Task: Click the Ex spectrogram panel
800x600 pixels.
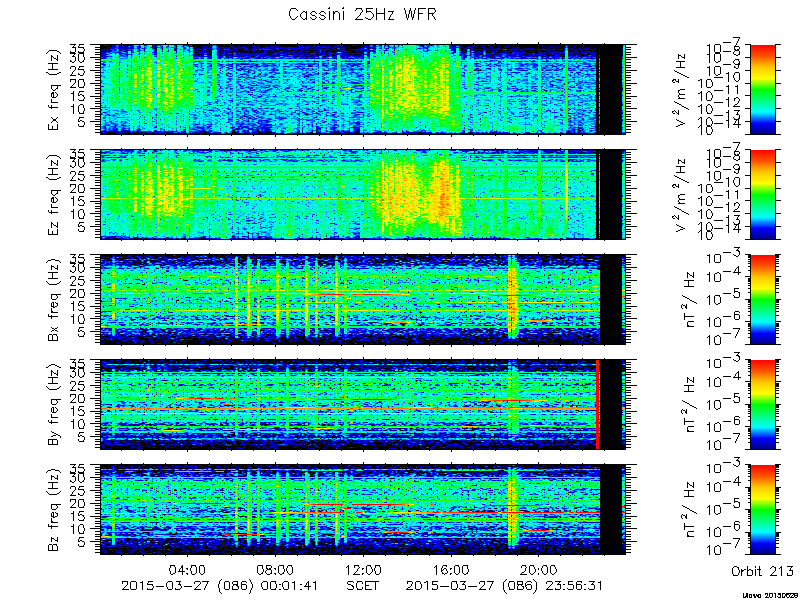Action: coord(363,89)
